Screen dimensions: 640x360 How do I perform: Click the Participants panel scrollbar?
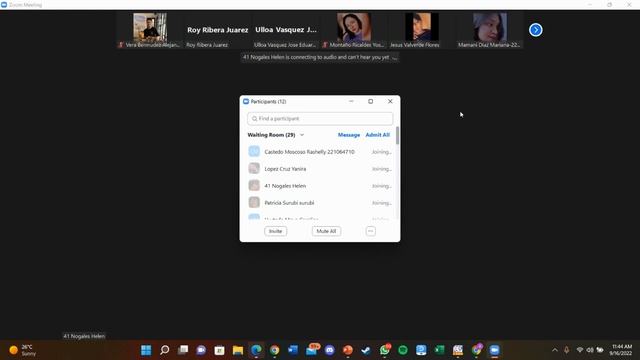click(x=398, y=136)
